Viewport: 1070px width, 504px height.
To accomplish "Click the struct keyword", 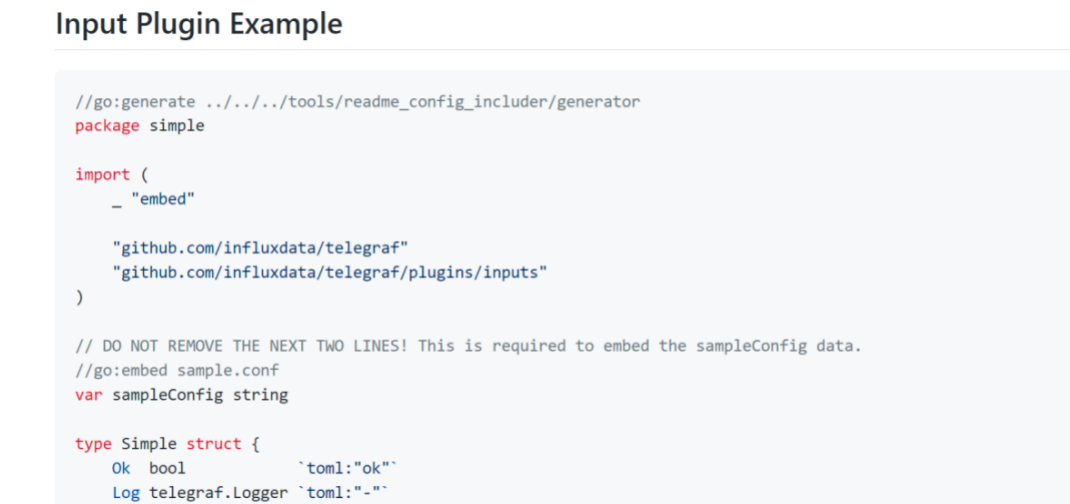I will coord(214,444).
